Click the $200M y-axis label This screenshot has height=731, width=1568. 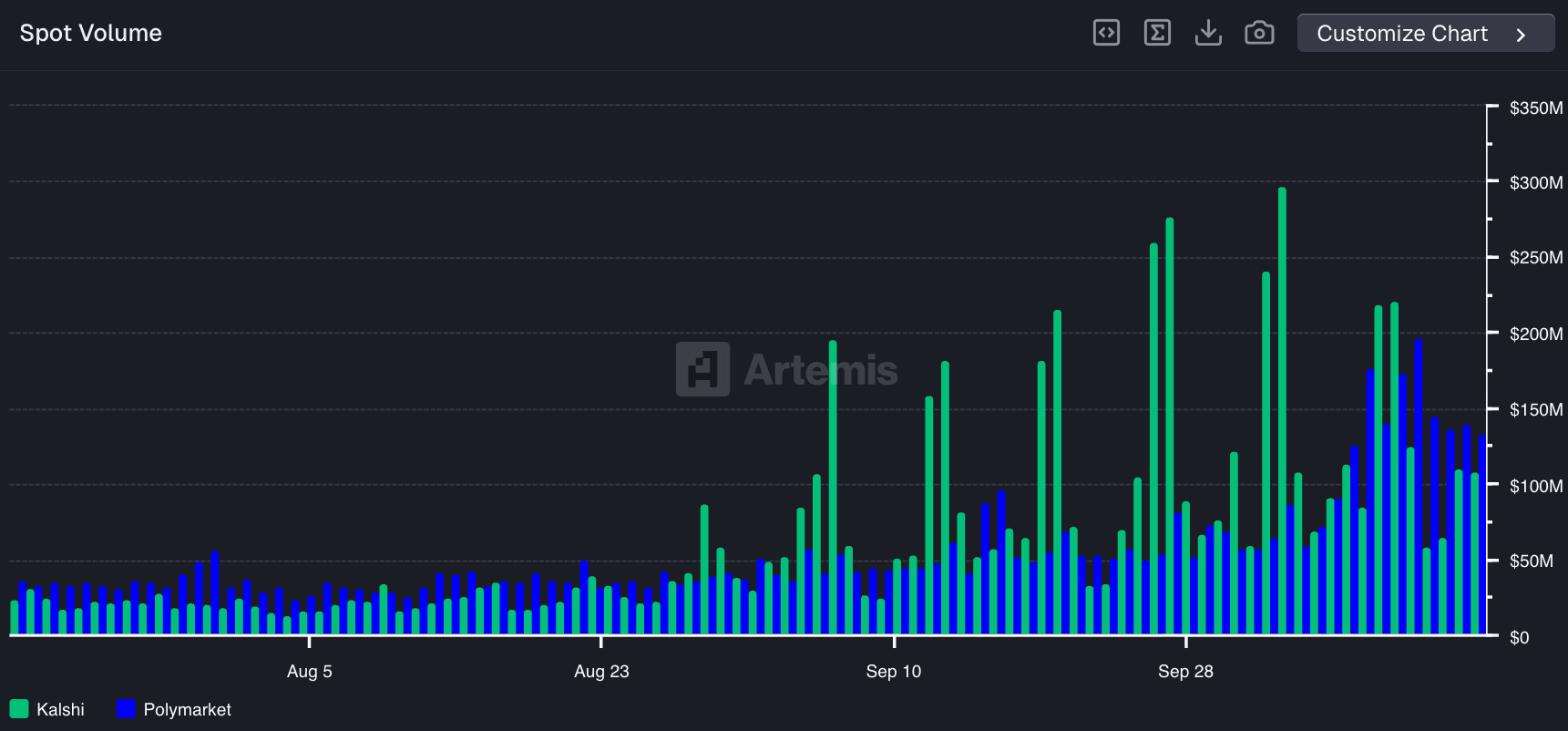tap(1535, 334)
